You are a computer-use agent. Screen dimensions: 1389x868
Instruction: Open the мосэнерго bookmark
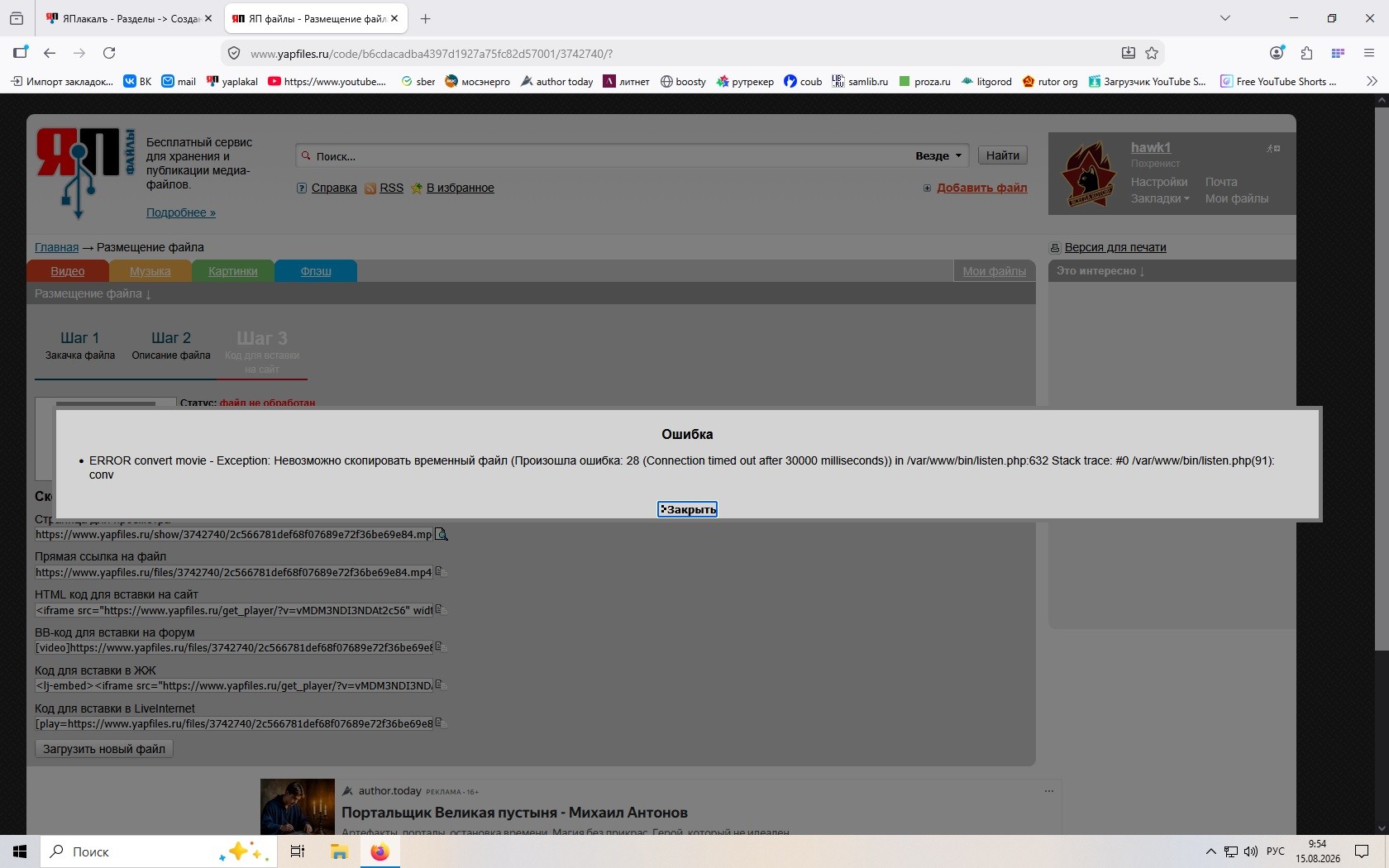[x=477, y=81]
